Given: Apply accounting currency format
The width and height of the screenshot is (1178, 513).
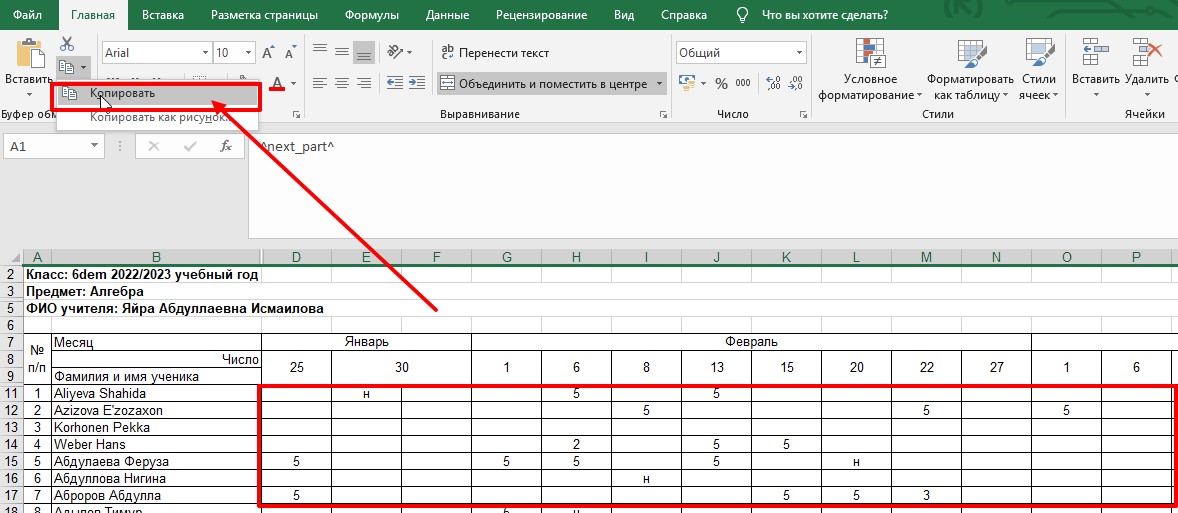Looking at the screenshot, I should pos(687,83).
